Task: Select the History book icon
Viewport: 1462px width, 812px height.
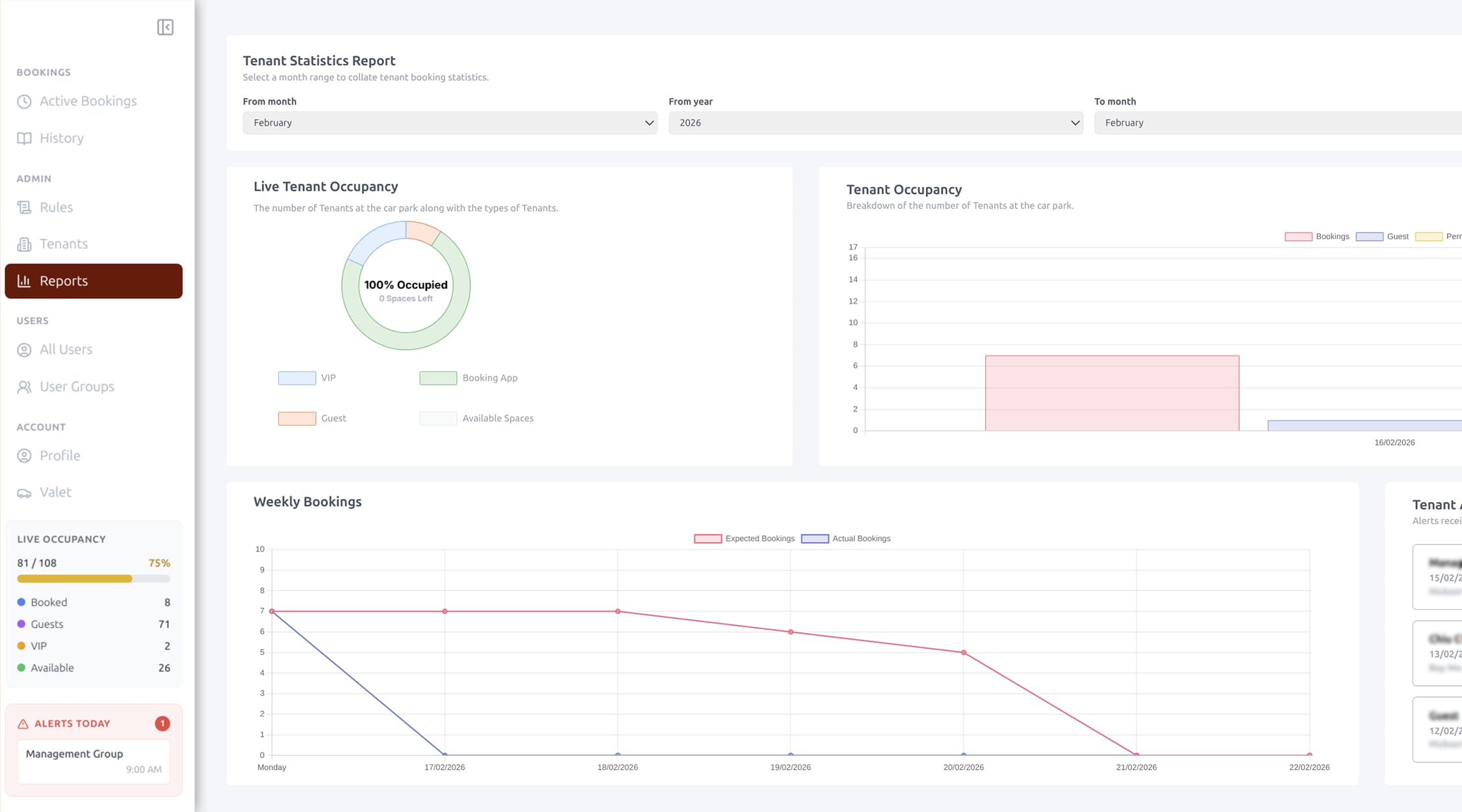Action: 24,138
